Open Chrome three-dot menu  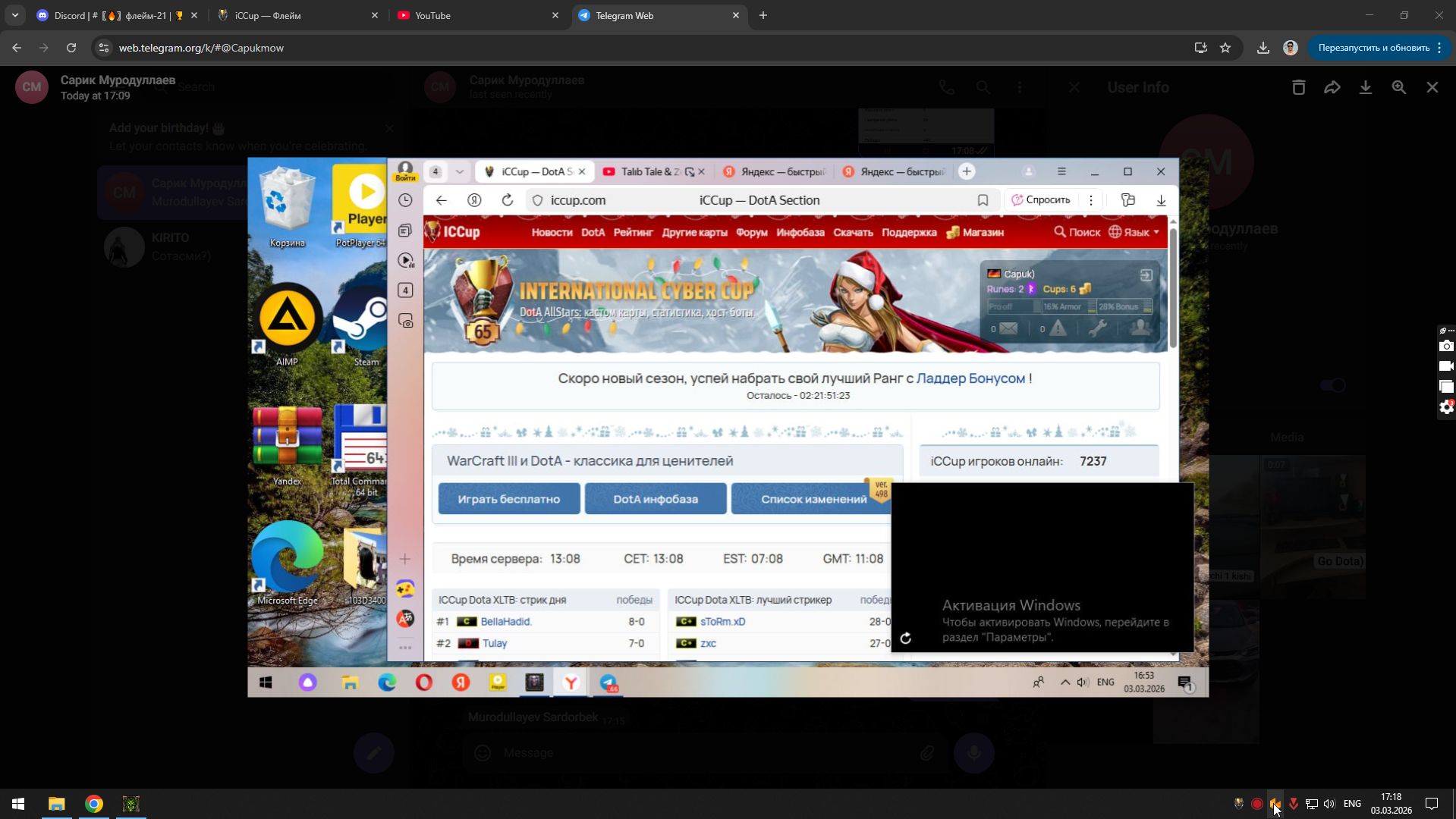[1439, 48]
